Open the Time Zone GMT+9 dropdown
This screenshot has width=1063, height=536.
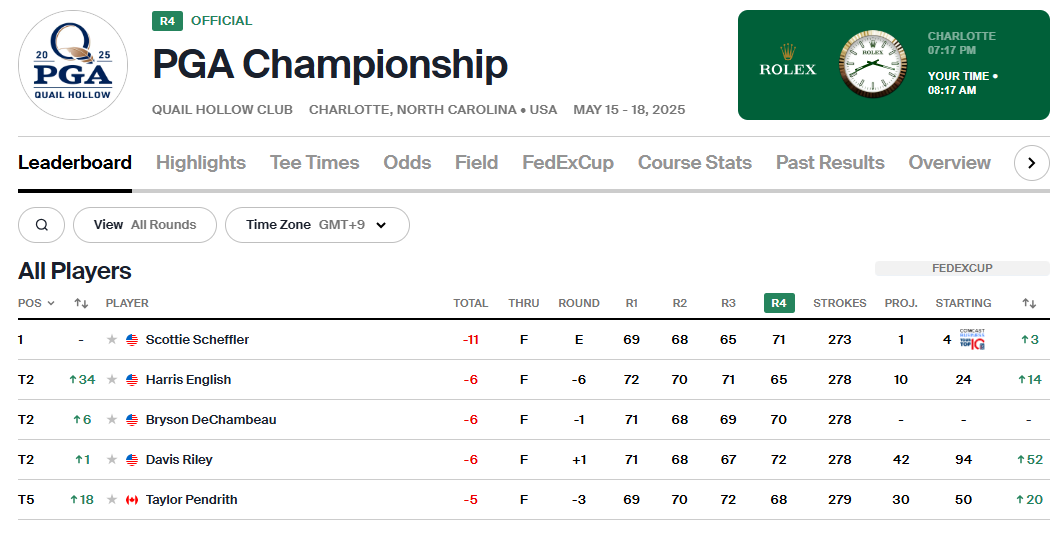(317, 225)
